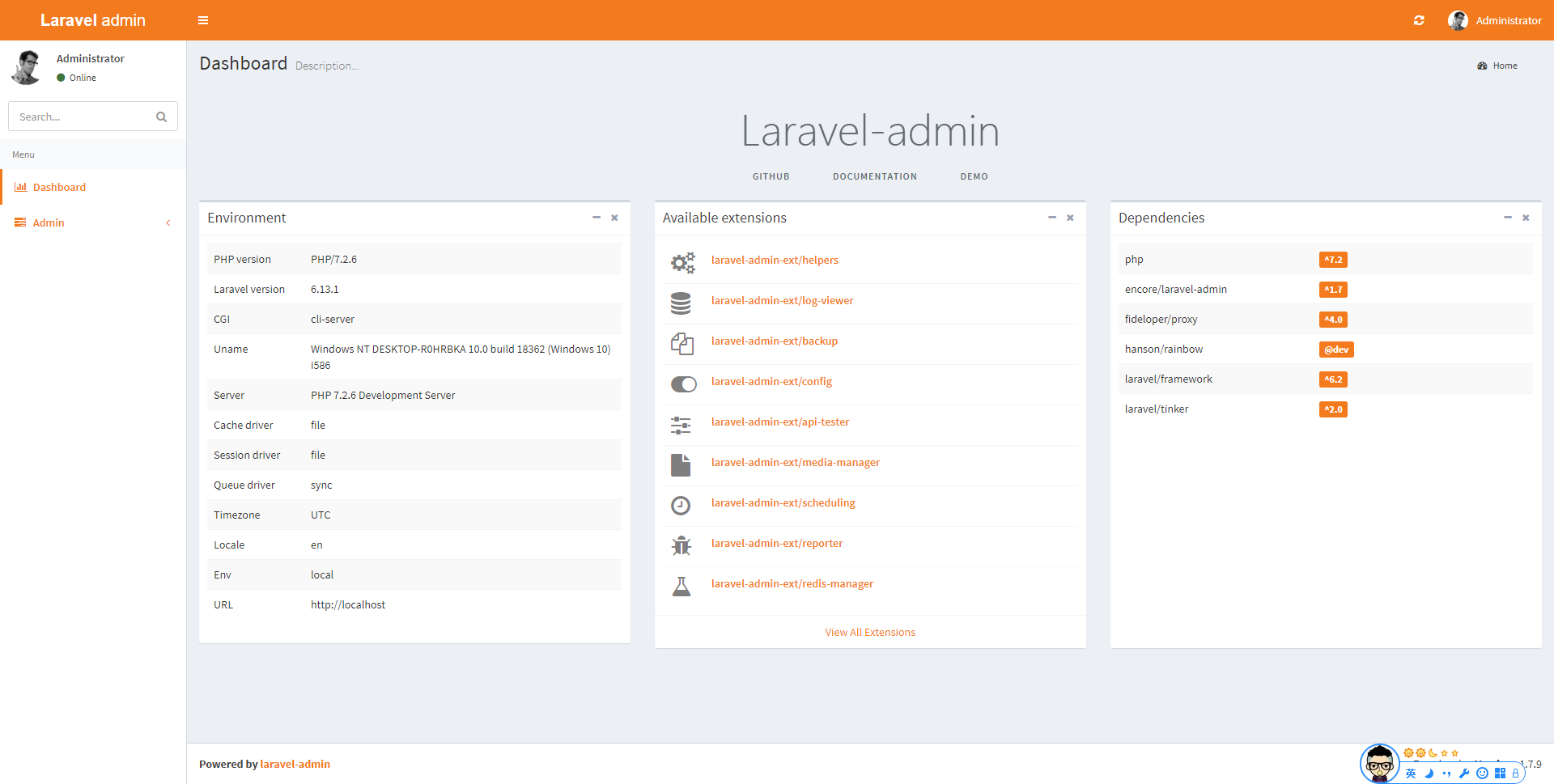Open the laravel-admin footer link

coord(295,764)
